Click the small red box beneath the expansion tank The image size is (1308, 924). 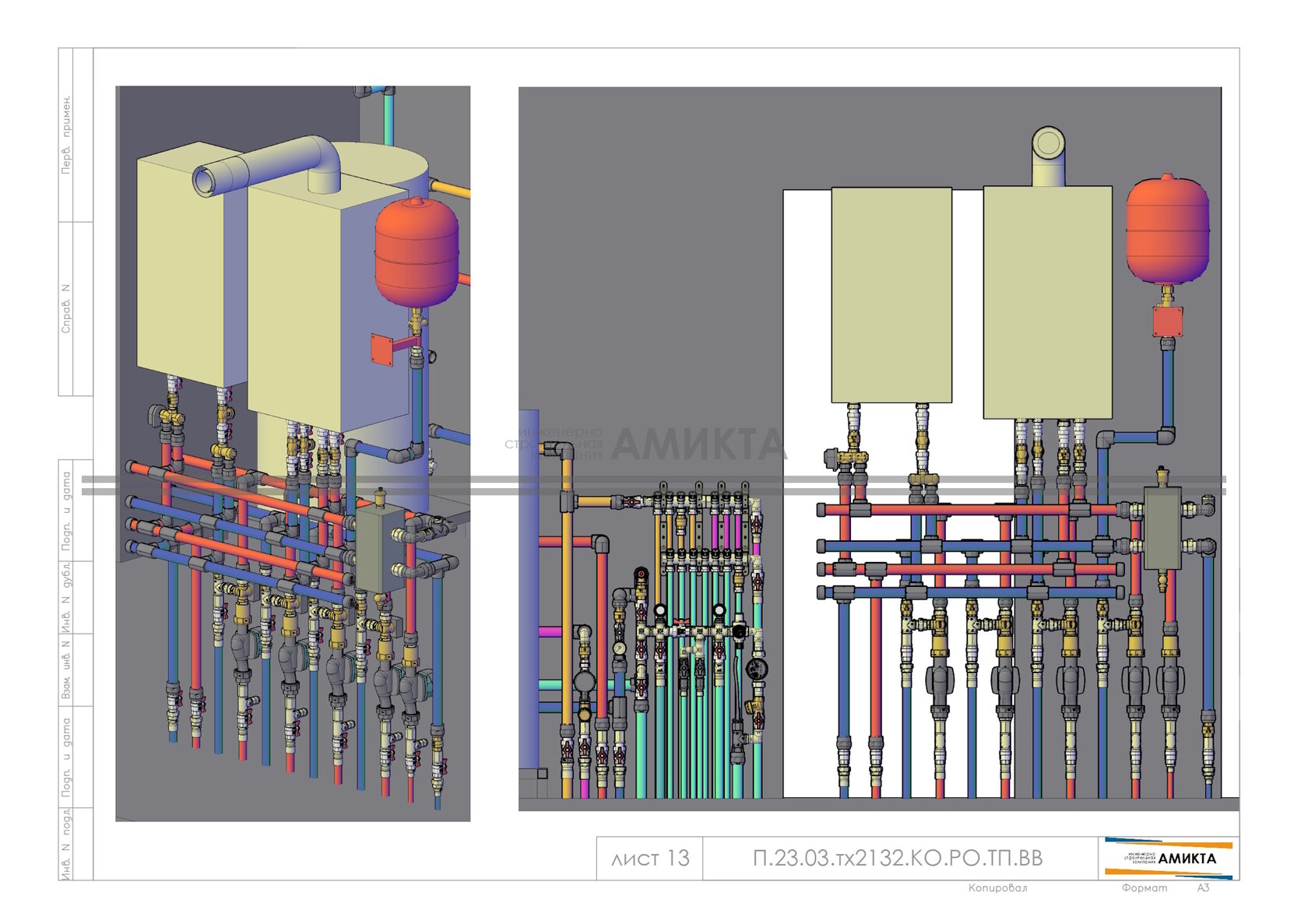[1168, 321]
